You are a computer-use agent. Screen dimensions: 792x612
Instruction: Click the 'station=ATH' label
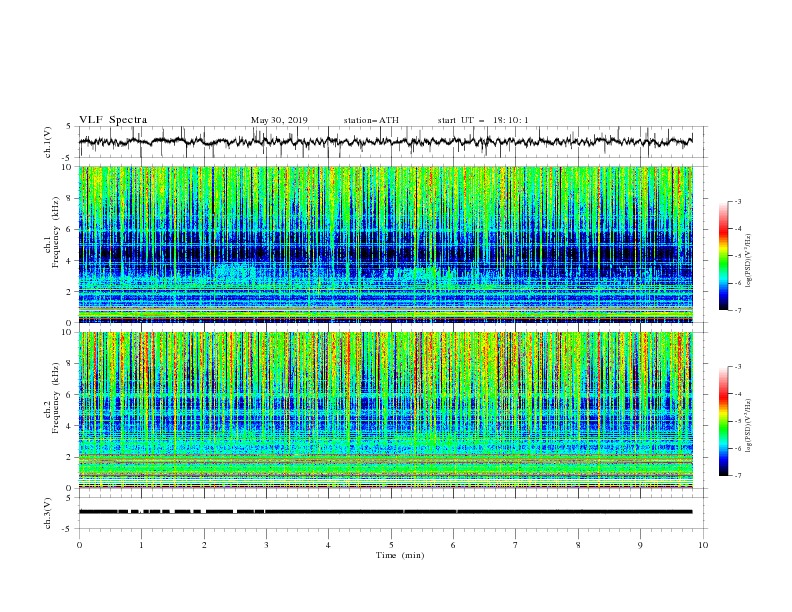point(371,120)
